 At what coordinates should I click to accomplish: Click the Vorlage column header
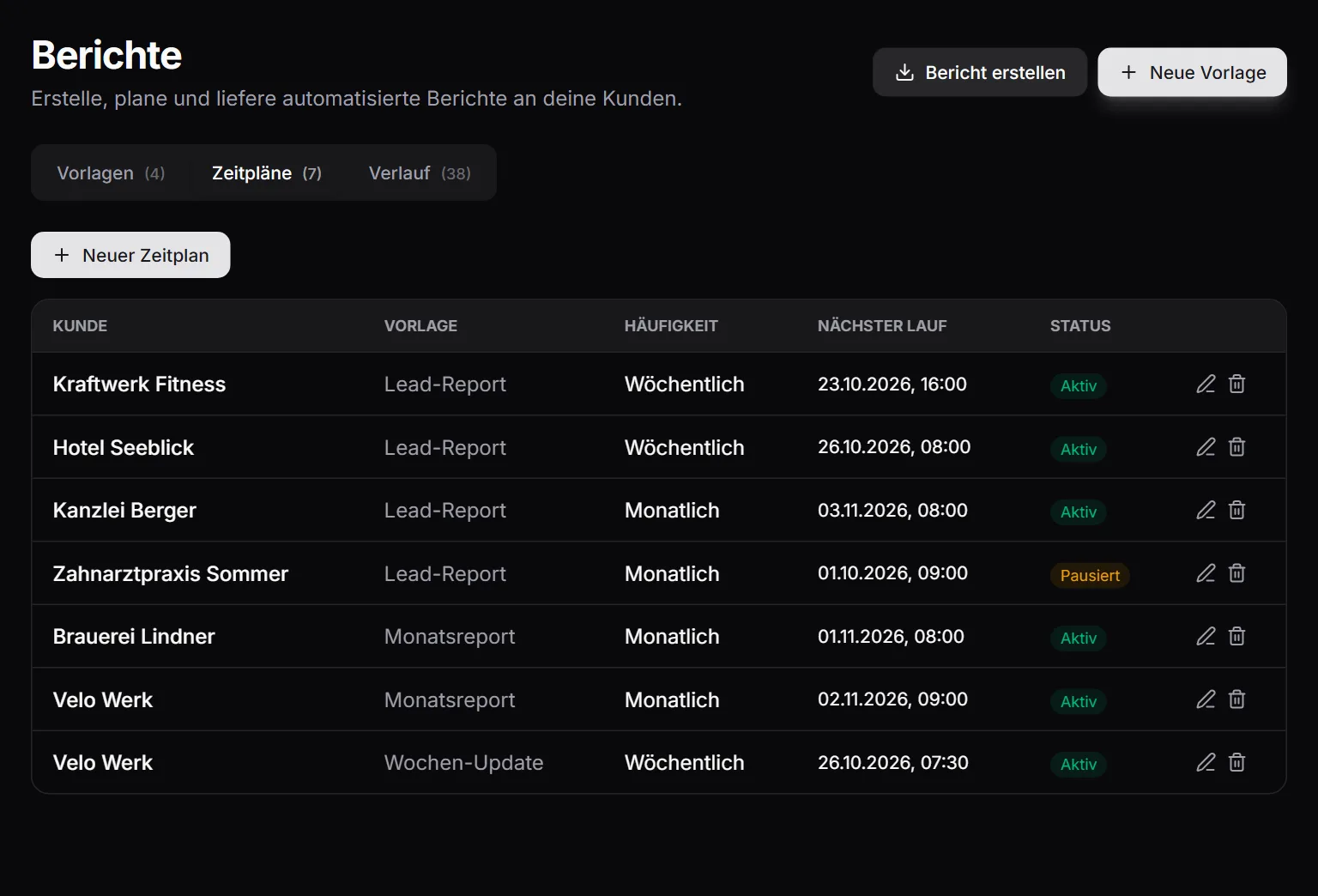coord(420,326)
